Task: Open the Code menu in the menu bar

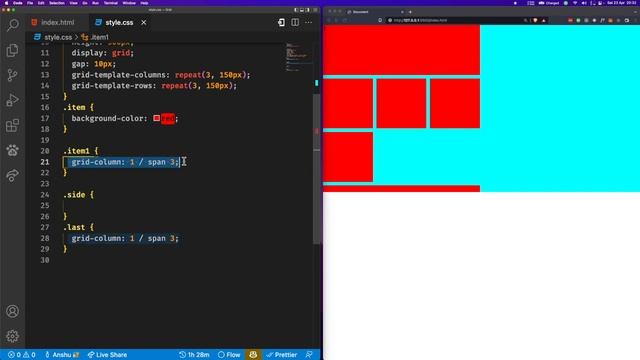Action: click(x=18, y=3)
